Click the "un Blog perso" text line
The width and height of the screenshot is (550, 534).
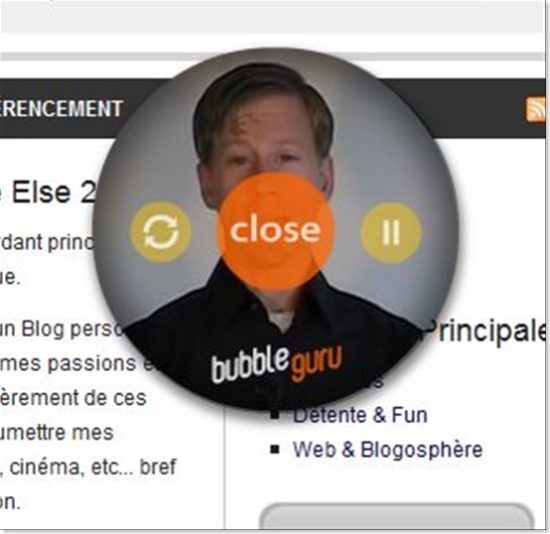click(x=65, y=329)
